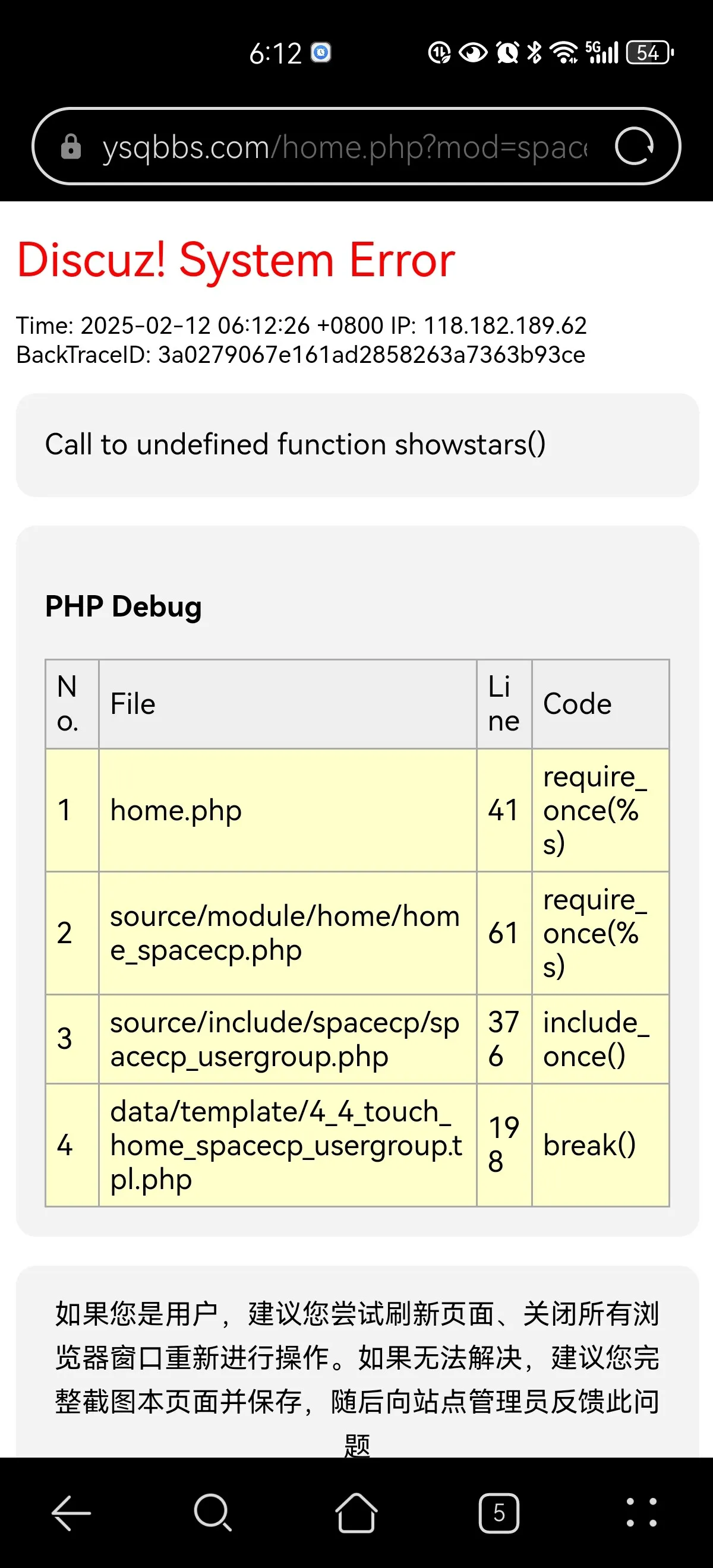Screen dimensions: 713x1568
Task: Select line number 376 cell
Action: [504, 1039]
